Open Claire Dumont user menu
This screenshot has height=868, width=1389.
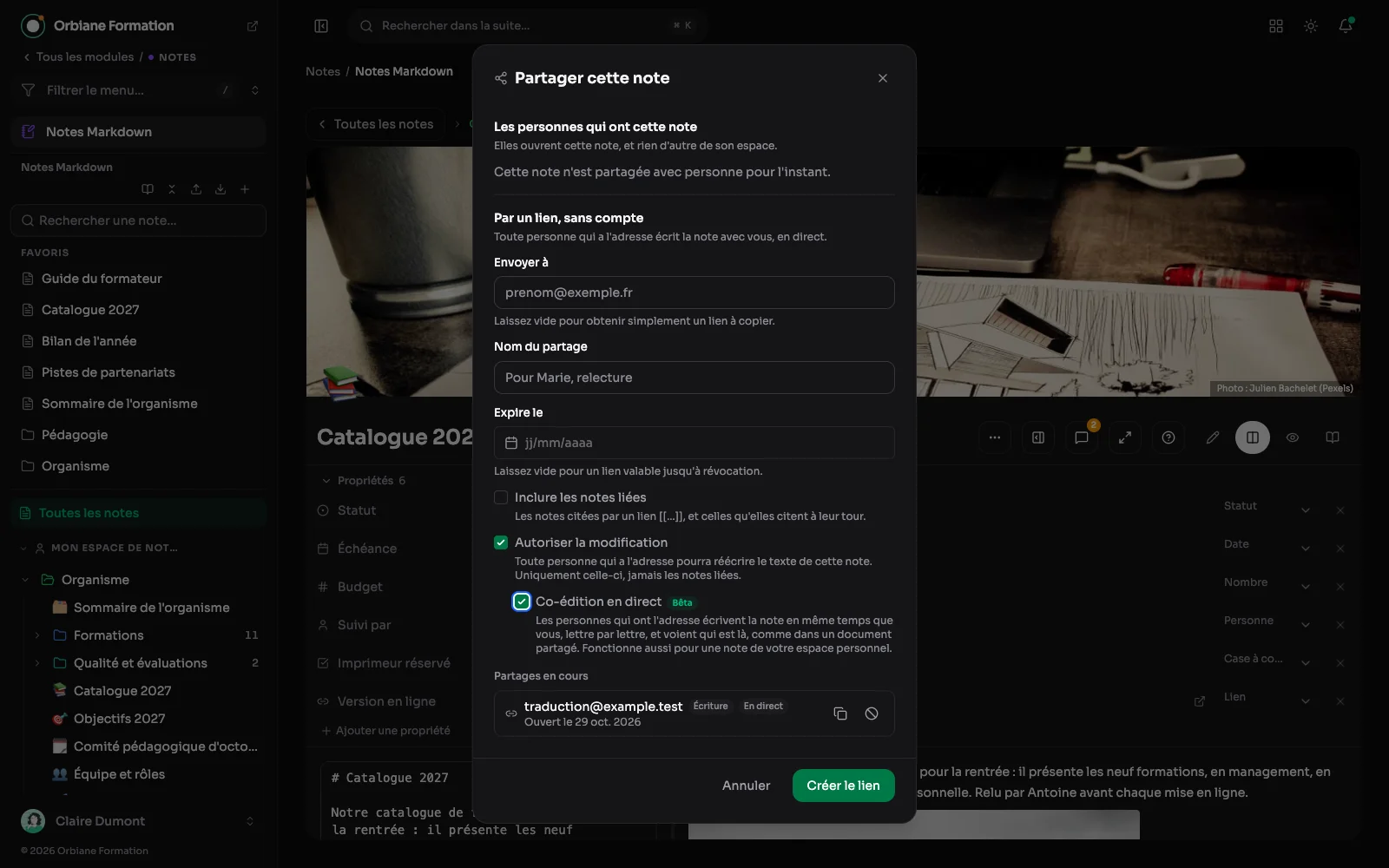pos(139,821)
